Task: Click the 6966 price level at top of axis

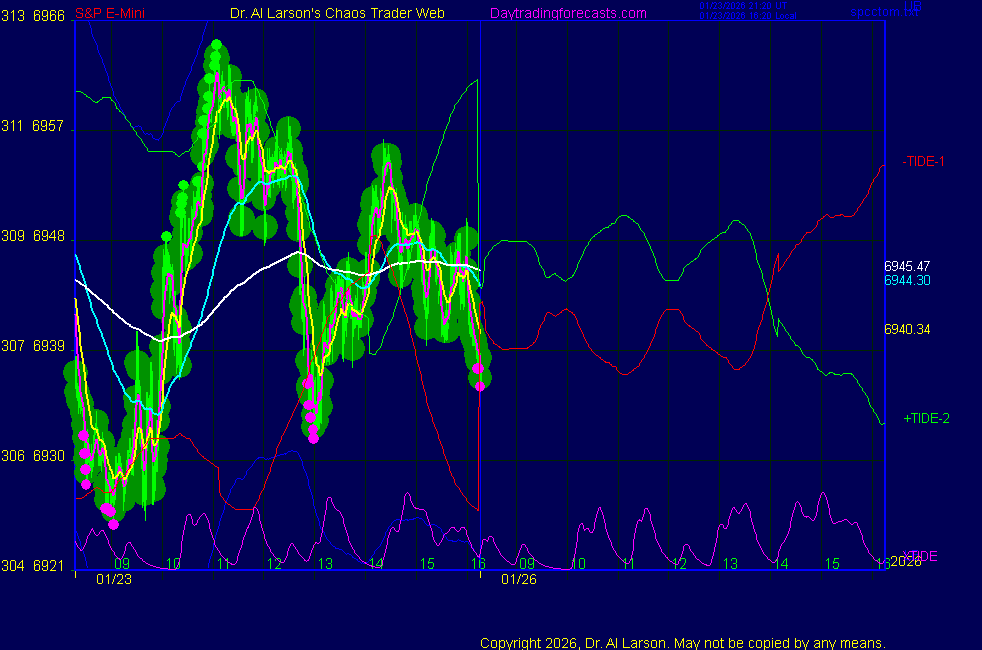Action: tap(48, 16)
